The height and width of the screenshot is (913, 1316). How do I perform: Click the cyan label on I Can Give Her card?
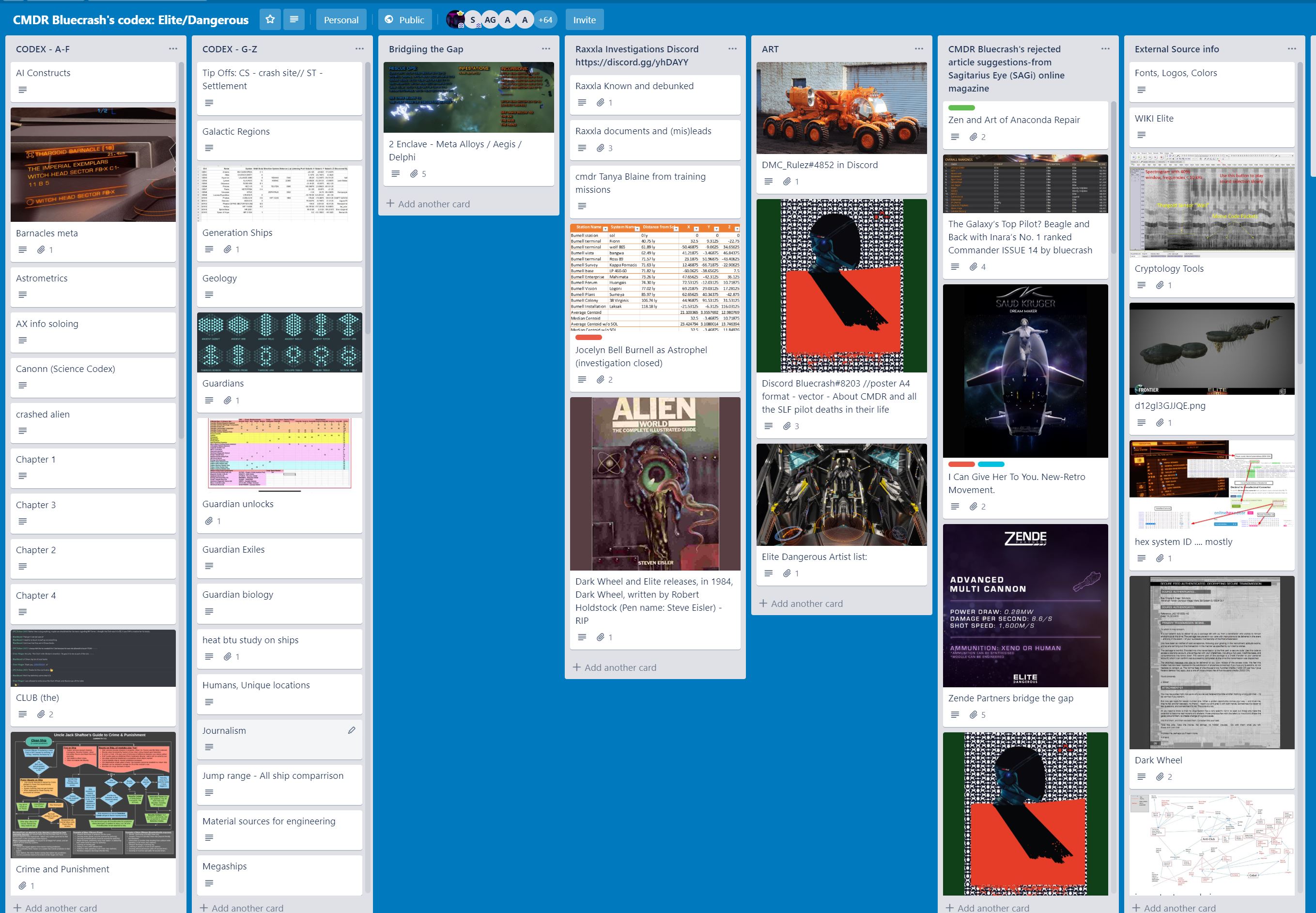tap(991, 464)
